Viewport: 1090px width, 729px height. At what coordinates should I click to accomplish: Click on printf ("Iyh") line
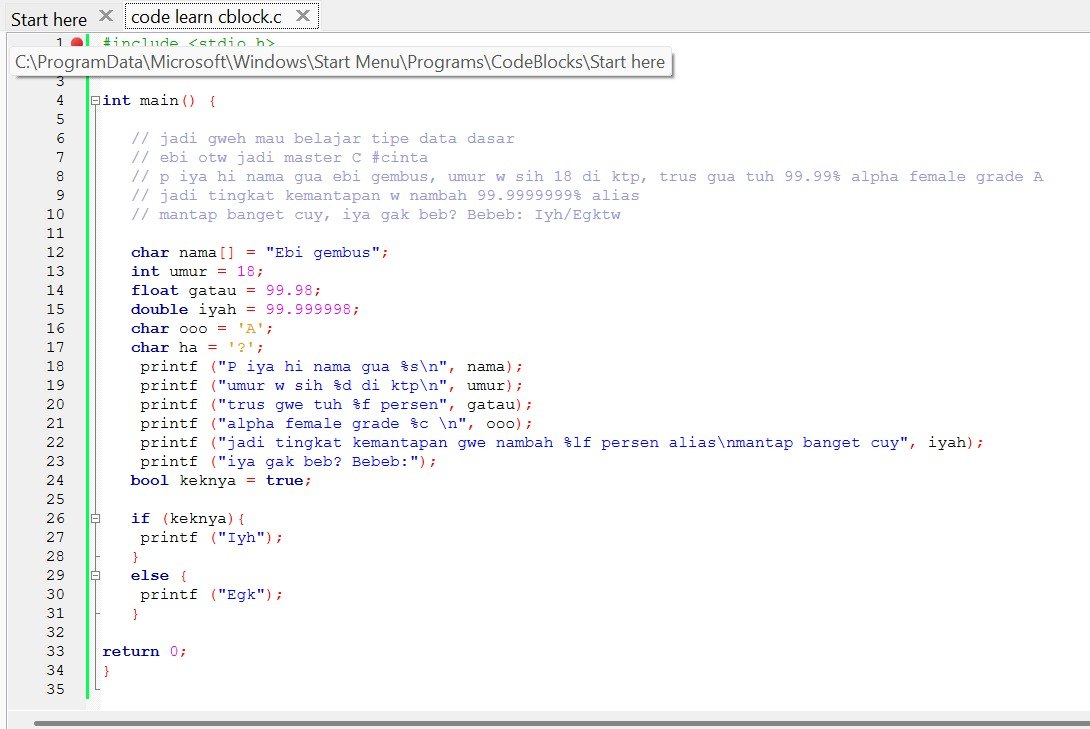pyautogui.click(x=211, y=537)
